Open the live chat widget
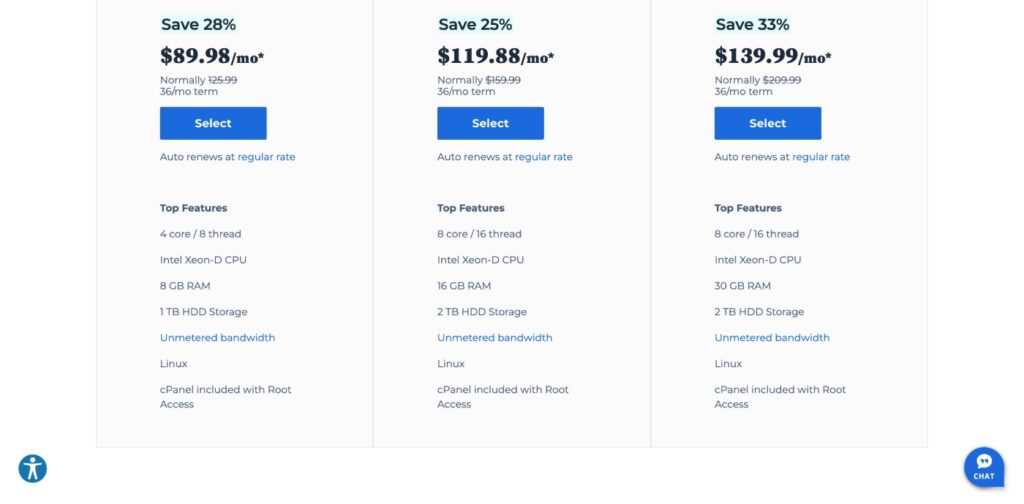Image resolution: width=1024 pixels, height=504 pixels. [x=983, y=466]
